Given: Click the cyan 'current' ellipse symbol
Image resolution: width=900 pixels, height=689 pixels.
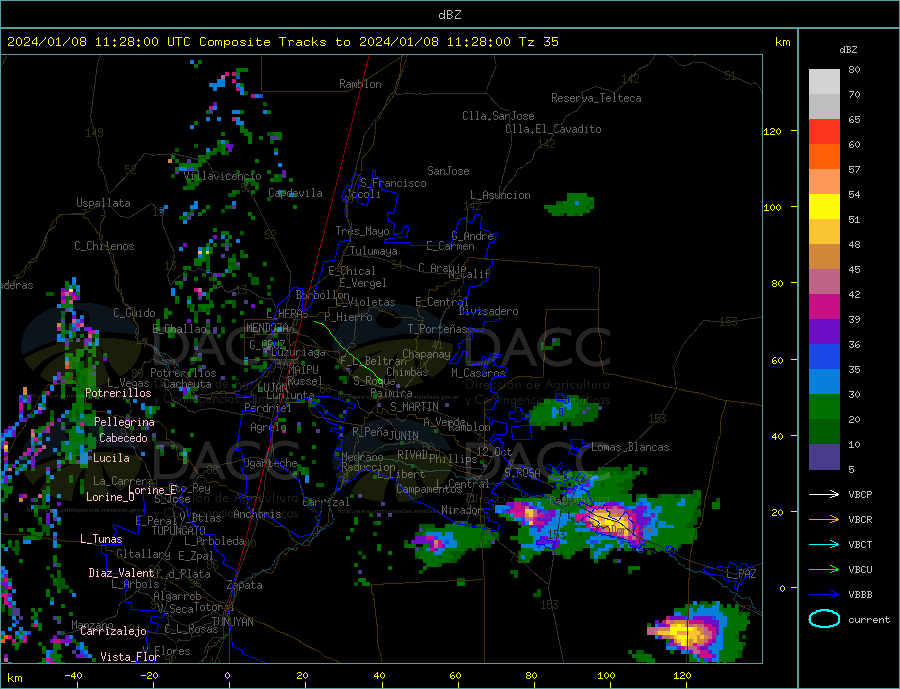Looking at the screenshot, I should tap(824, 619).
